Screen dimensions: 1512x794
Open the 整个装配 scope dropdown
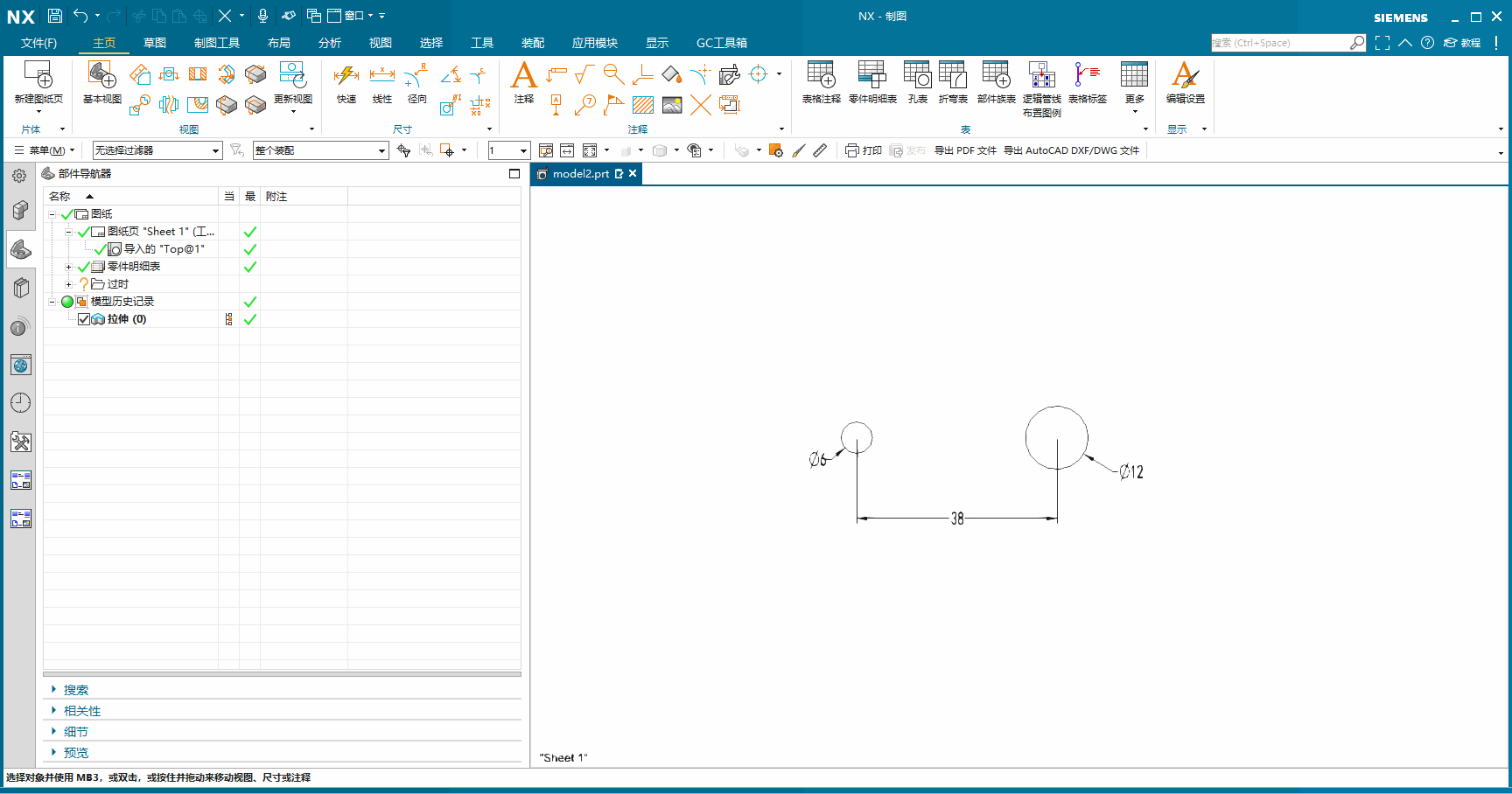tap(320, 150)
